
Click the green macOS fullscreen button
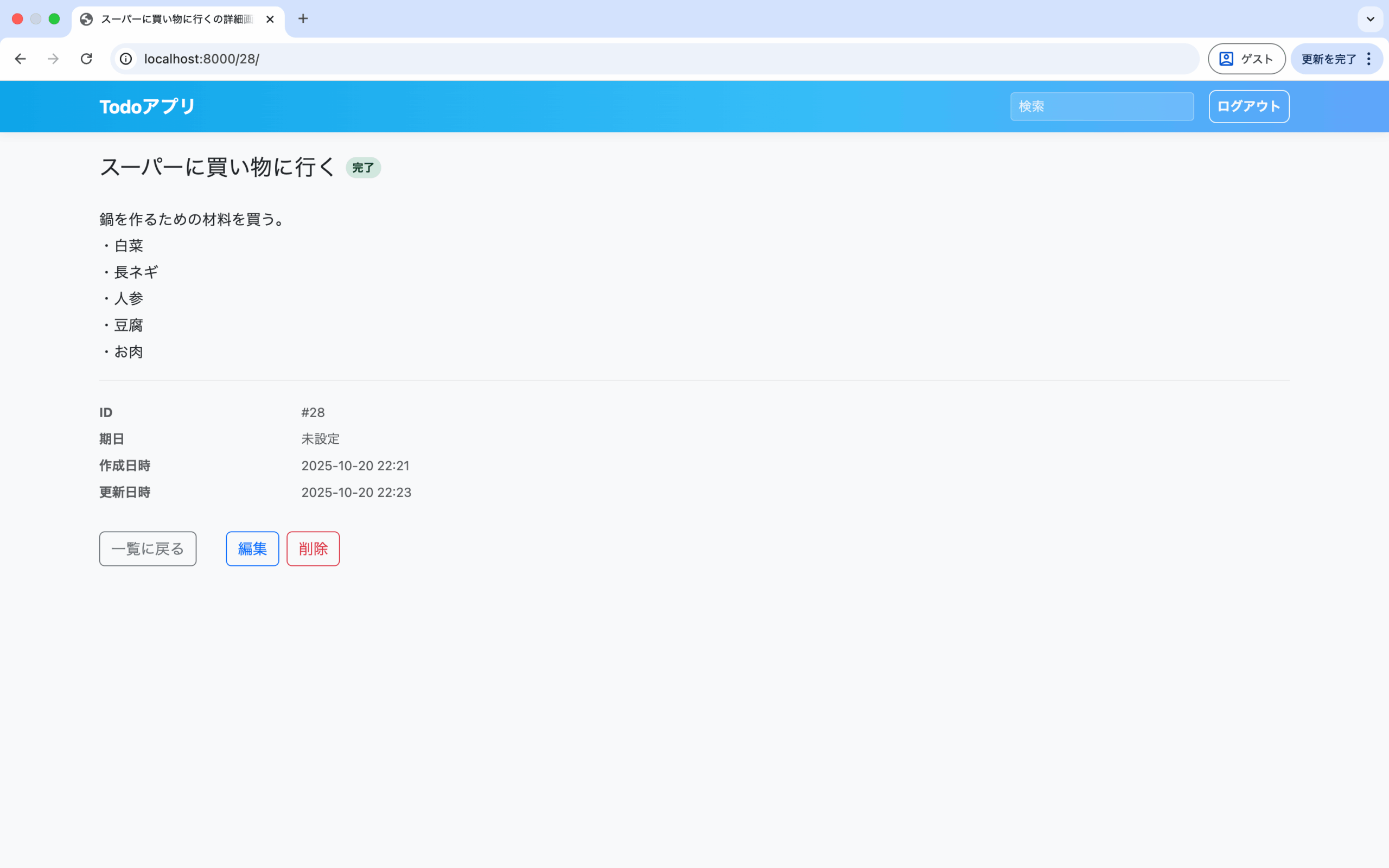(54, 19)
